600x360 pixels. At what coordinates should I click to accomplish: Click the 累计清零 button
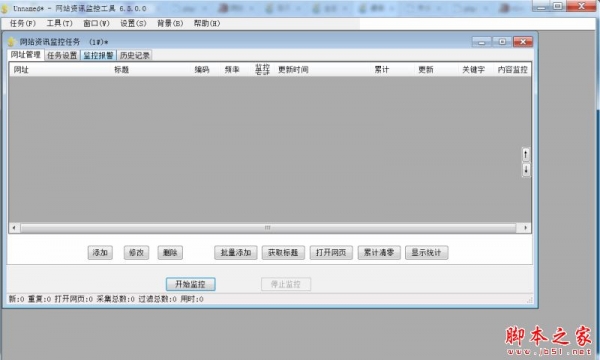click(379, 252)
